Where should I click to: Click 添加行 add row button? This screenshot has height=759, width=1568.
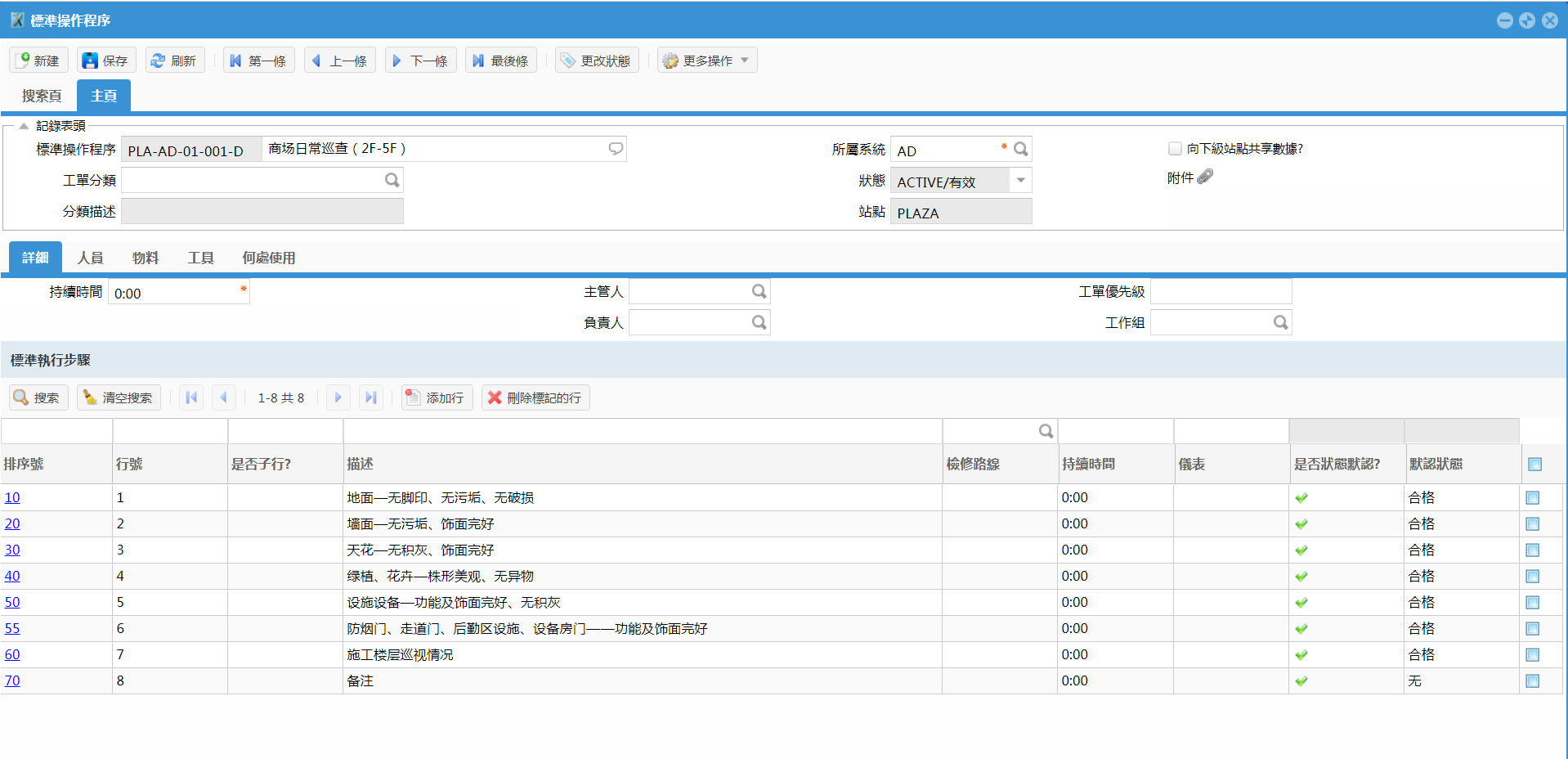(437, 397)
